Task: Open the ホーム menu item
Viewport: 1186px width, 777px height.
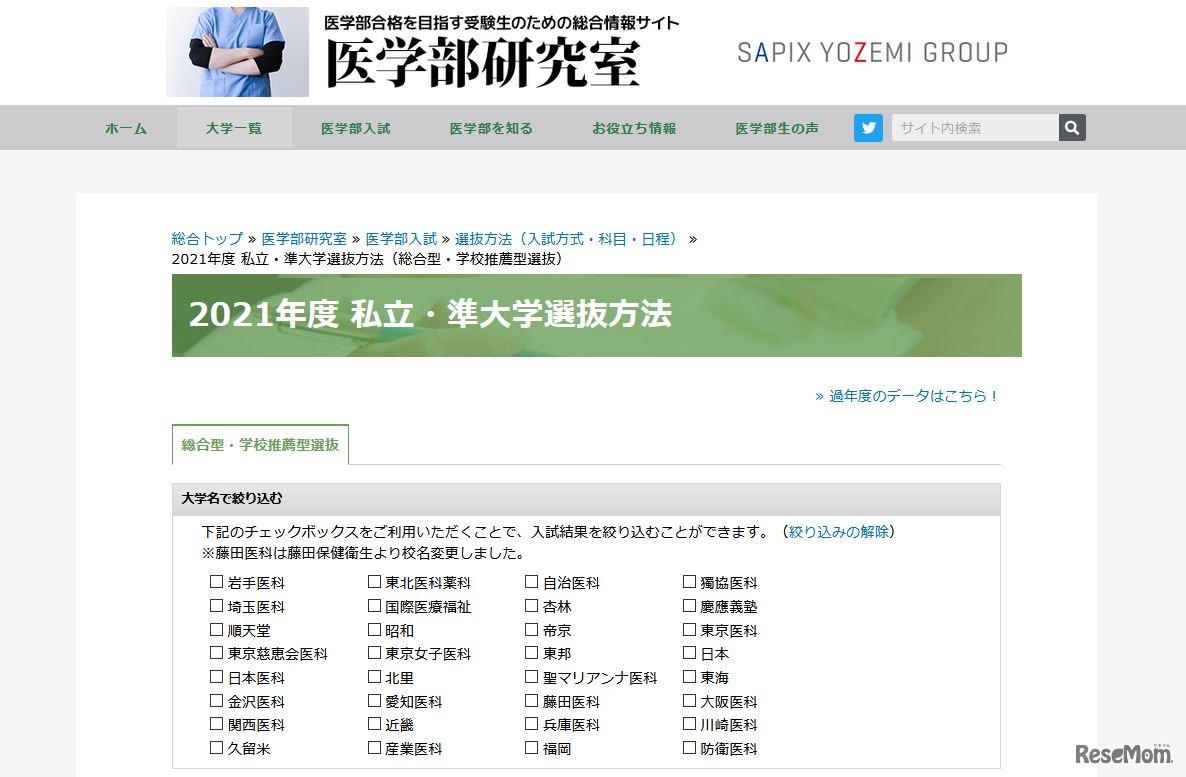Action: coord(125,127)
